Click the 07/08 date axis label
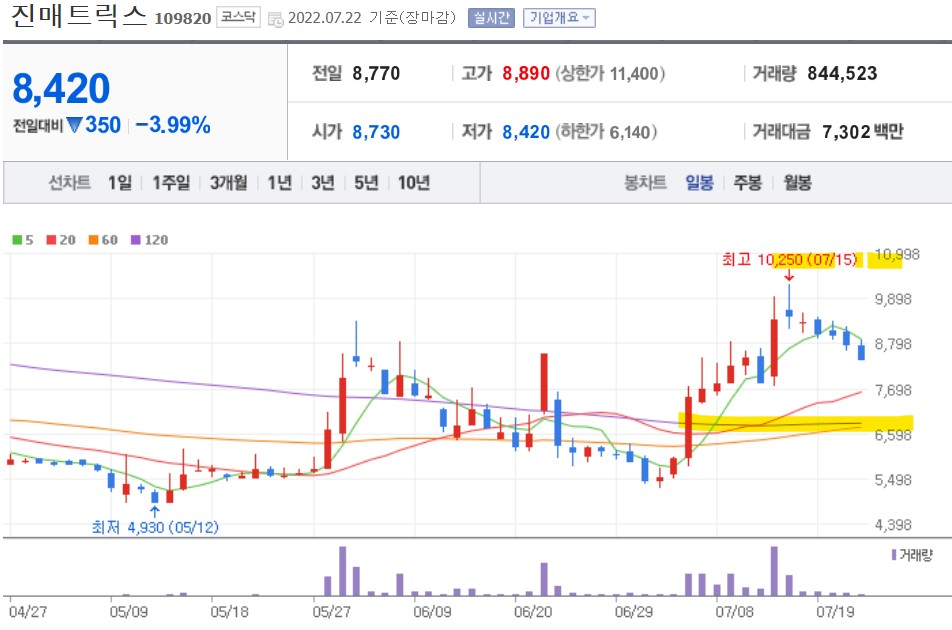Image resolution: width=952 pixels, height=630 pixels. click(735, 611)
